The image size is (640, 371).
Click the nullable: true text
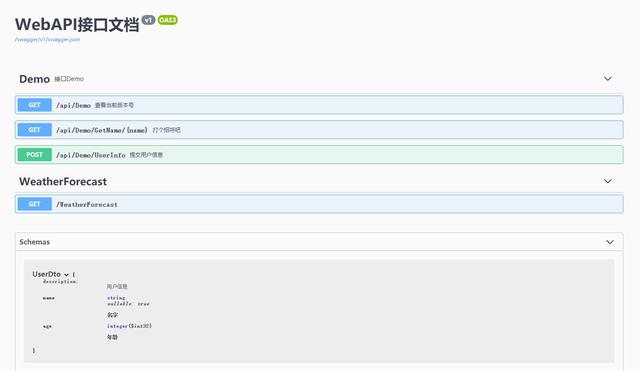tap(128, 304)
